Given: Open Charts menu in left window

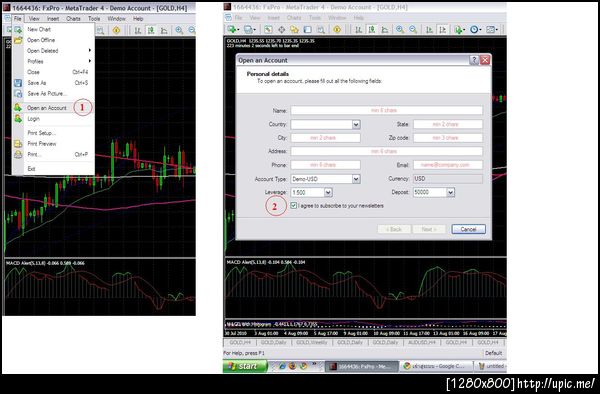Looking at the screenshot, I should tap(73, 18).
